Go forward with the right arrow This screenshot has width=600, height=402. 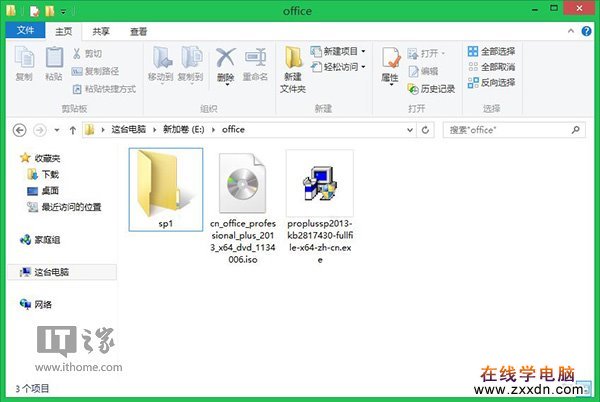(x=39, y=130)
